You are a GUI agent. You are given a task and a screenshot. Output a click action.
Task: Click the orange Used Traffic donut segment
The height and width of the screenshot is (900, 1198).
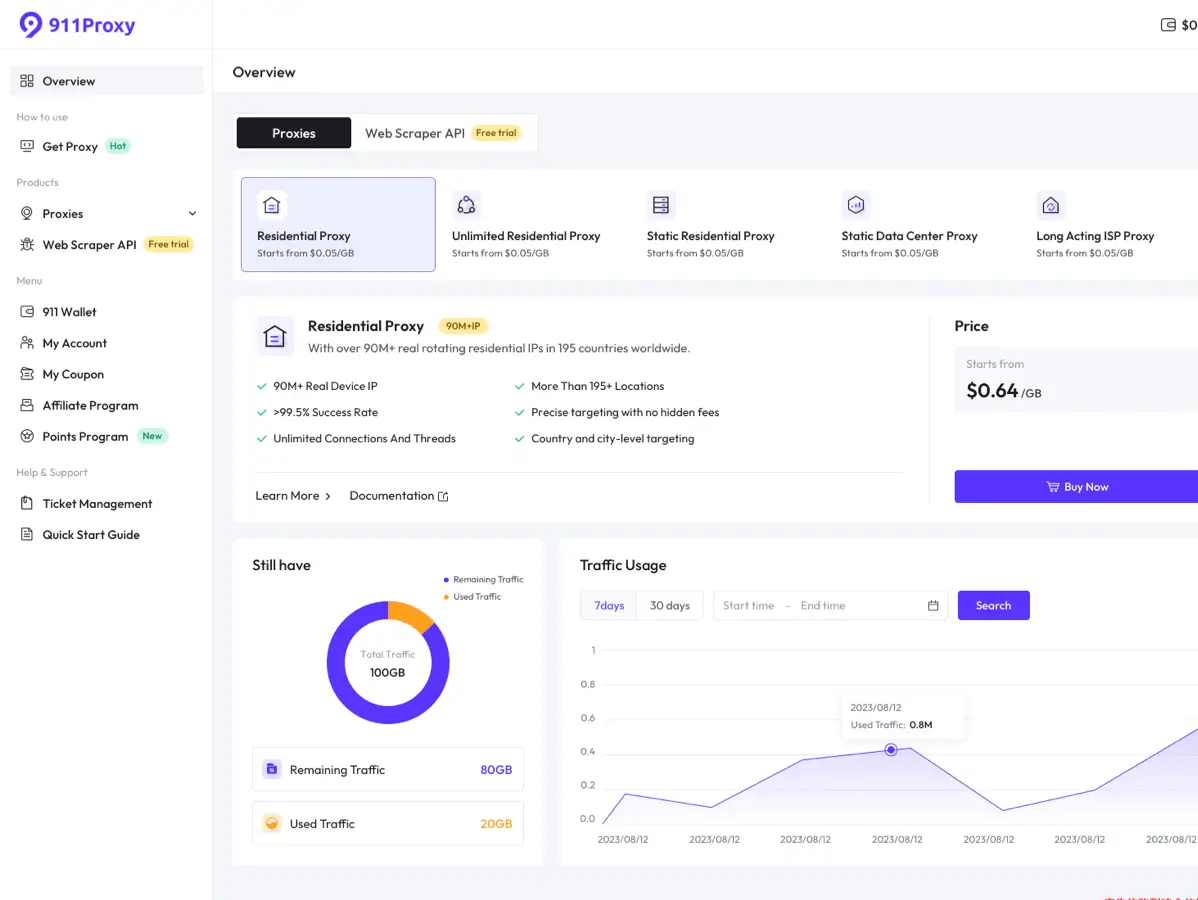[410, 613]
